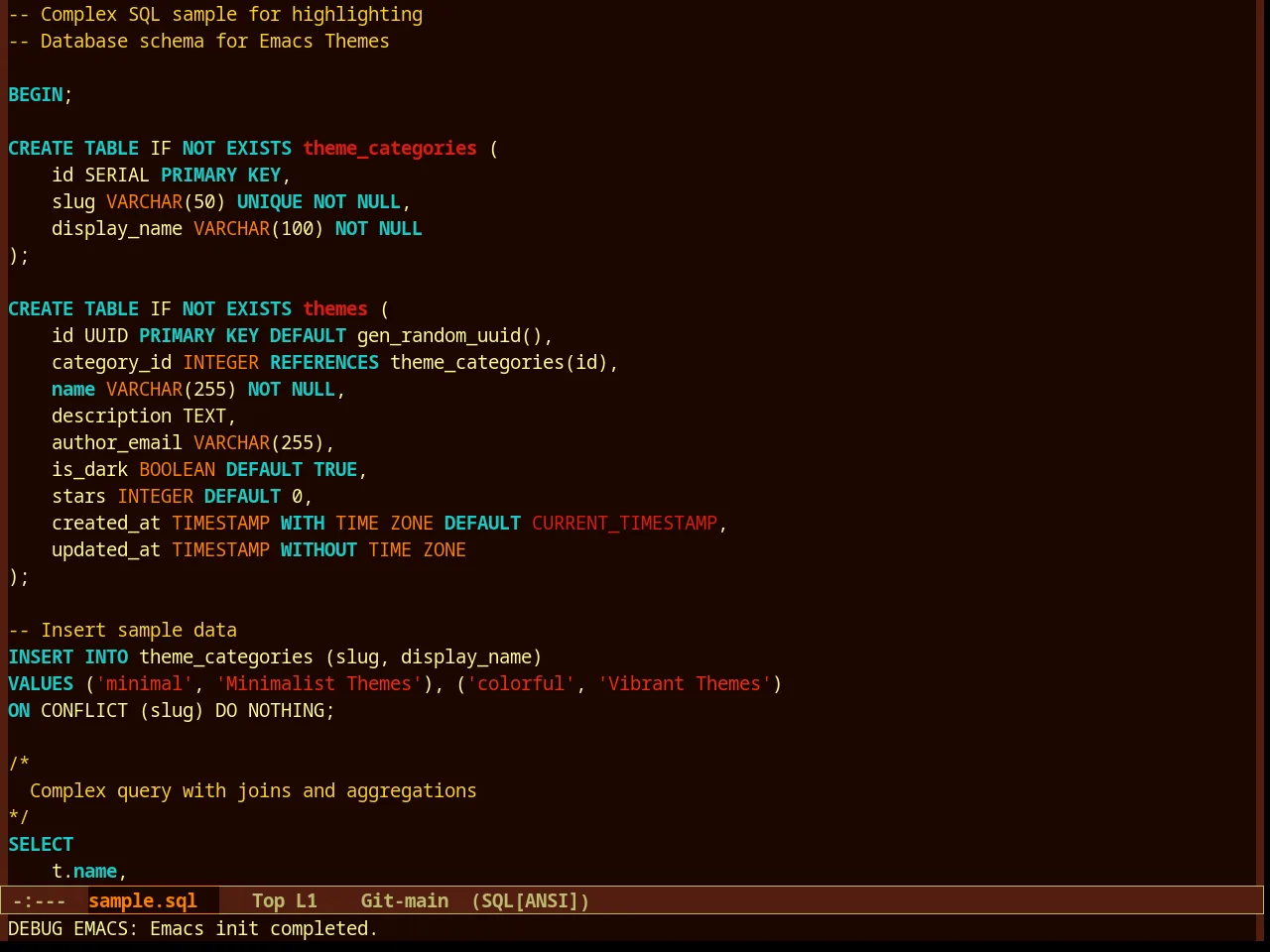Click created_at column name
Viewport: 1270px width, 952px height.
pyautogui.click(x=106, y=523)
